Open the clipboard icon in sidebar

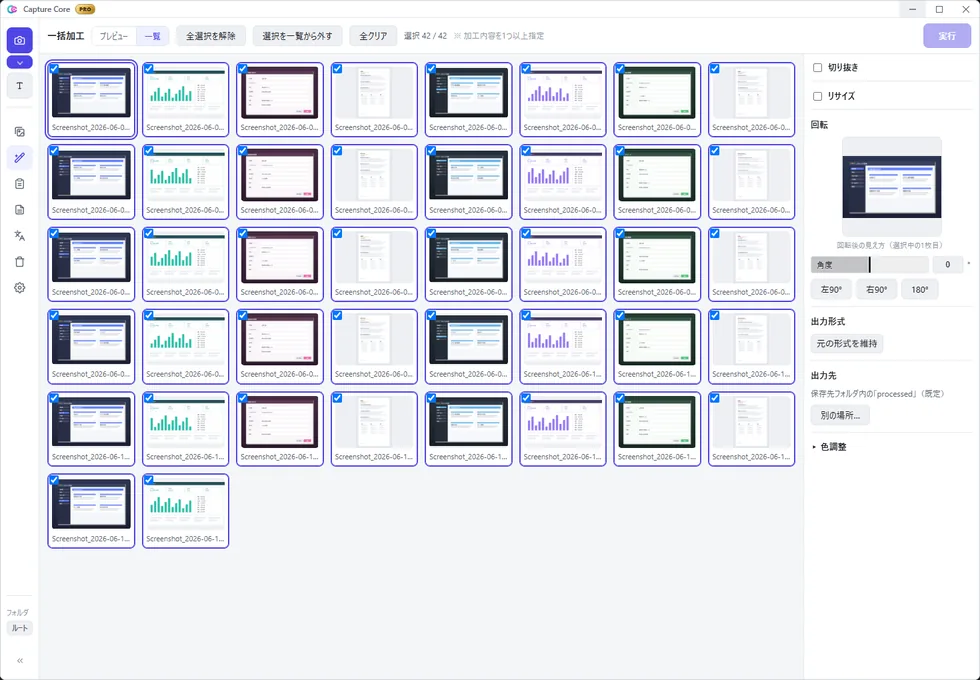pyautogui.click(x=19, y=184)
